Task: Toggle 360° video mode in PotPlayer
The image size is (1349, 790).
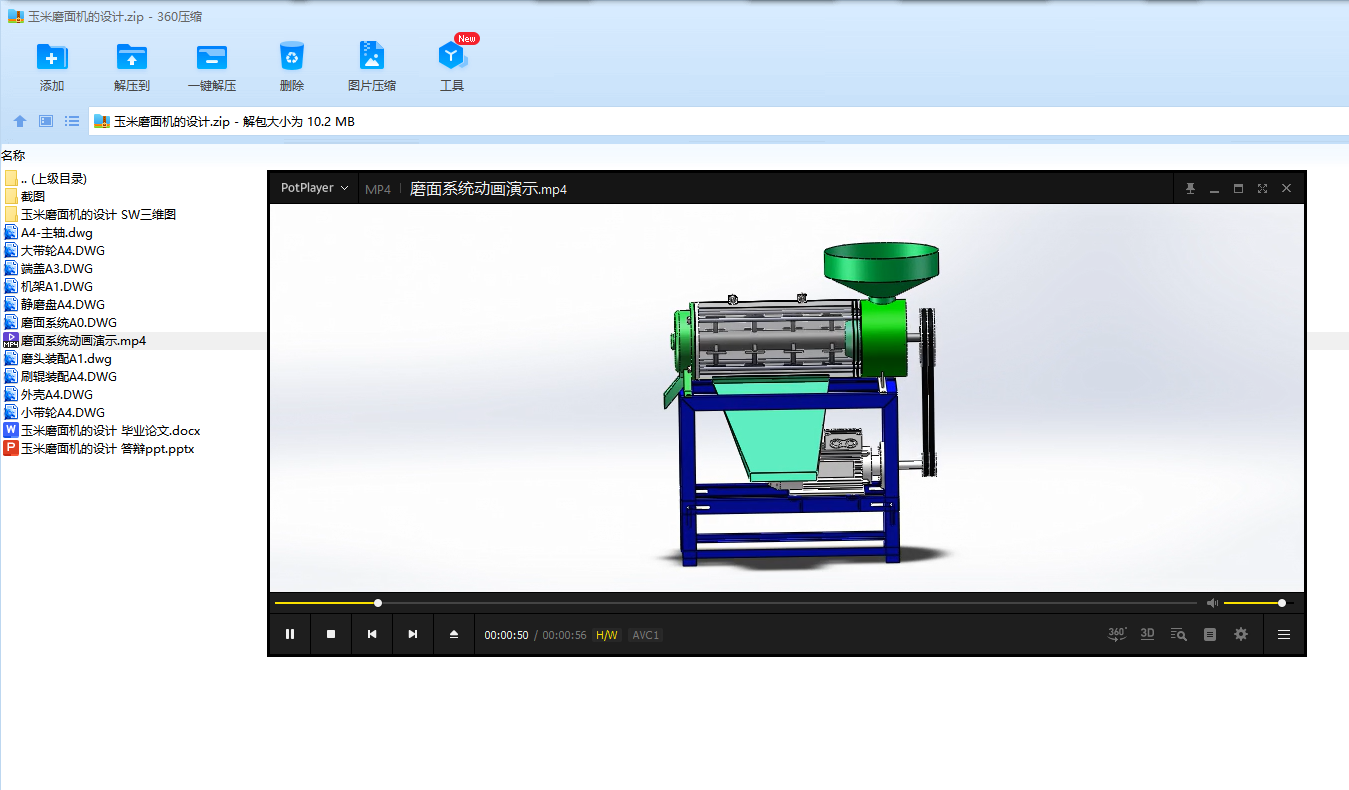Action: point(1117,634)
